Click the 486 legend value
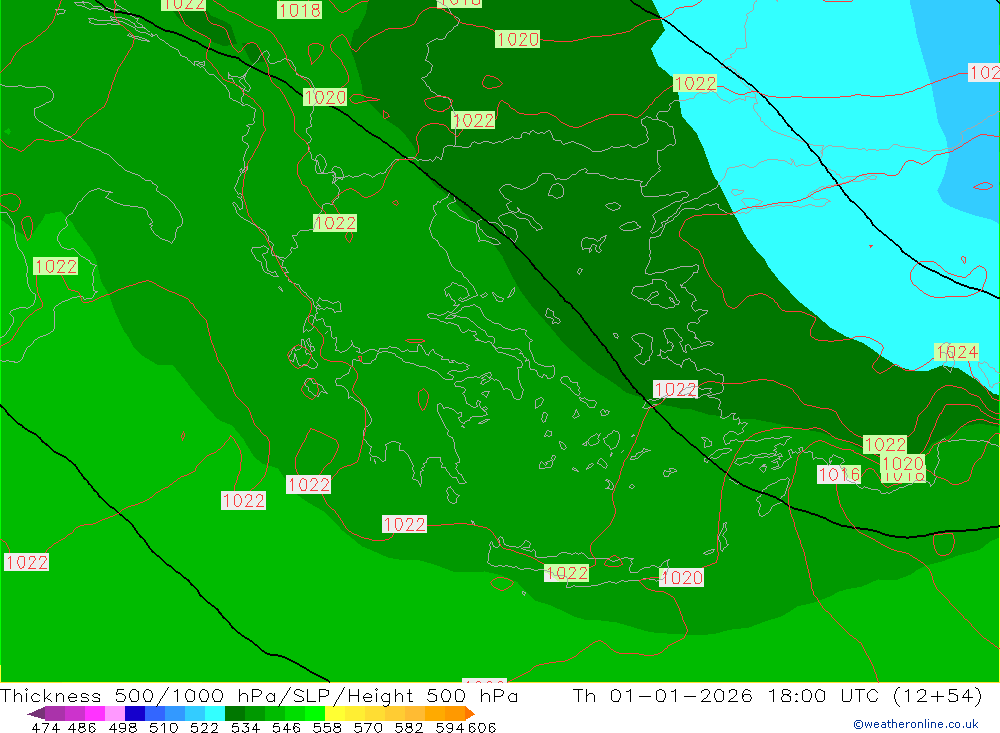The width and height of the screenshot is (1000, 733). (x=82, y=727)
